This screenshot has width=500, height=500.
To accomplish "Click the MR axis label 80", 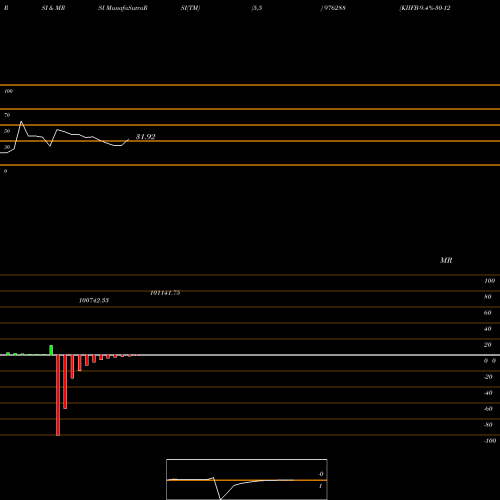I will click(488, 297).
